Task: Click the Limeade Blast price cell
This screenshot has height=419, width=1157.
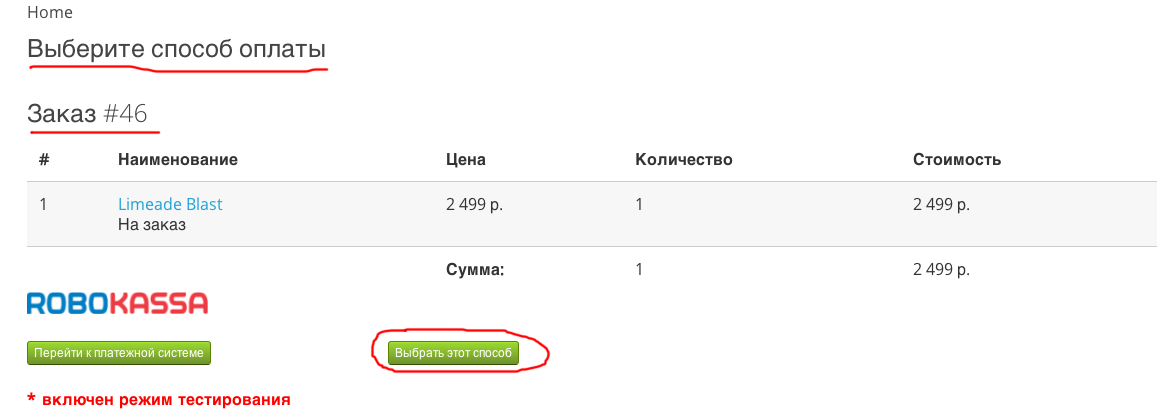Action: pos(474,204)
